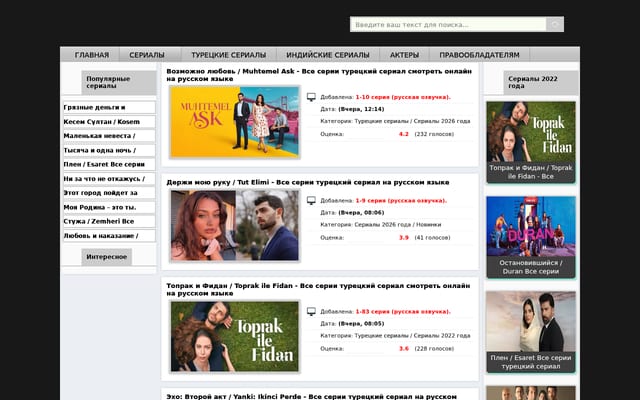Click the 3.6 rating value
The height and width of the screenshot is (400, 640).
[x=403, y=349]
